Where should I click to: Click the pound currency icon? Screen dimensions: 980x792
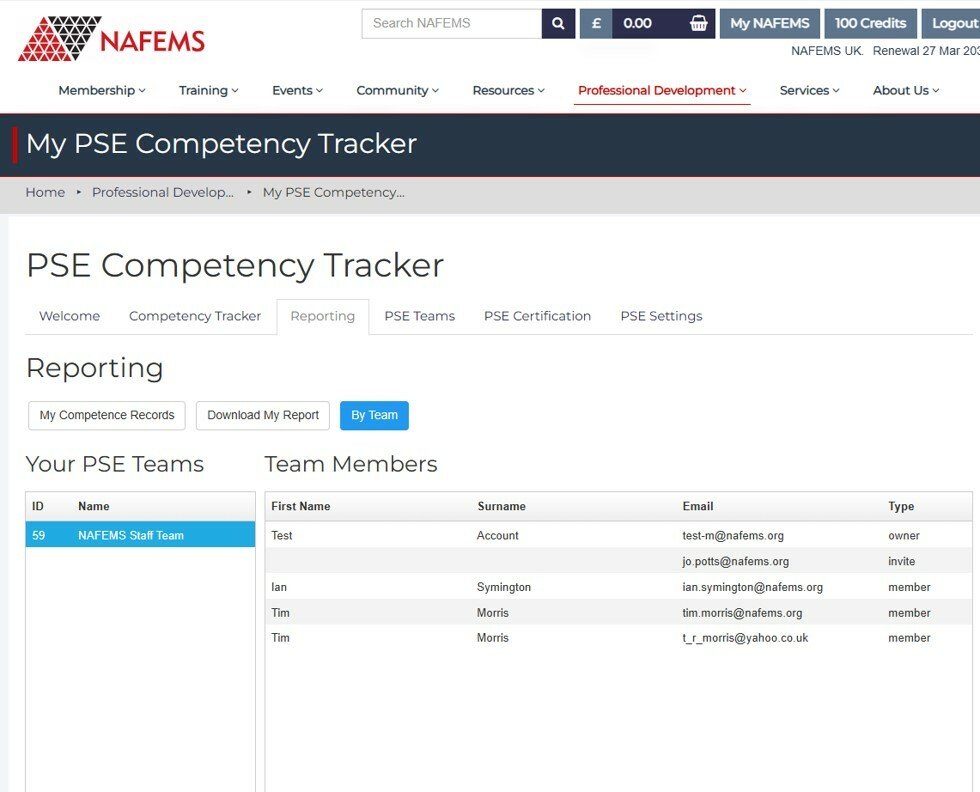(596, 24)
